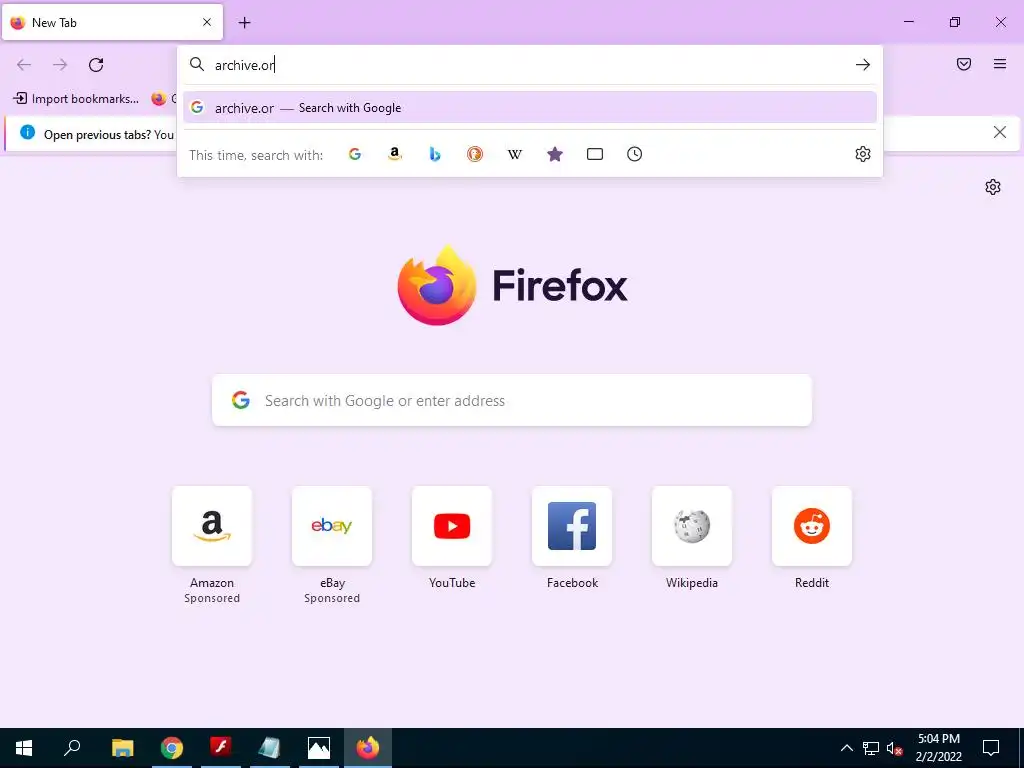Image resolution: width=1024 pixels, height=768 pixels.
Task: Open Flash Player app in taskbar
Action: [221, 748]
